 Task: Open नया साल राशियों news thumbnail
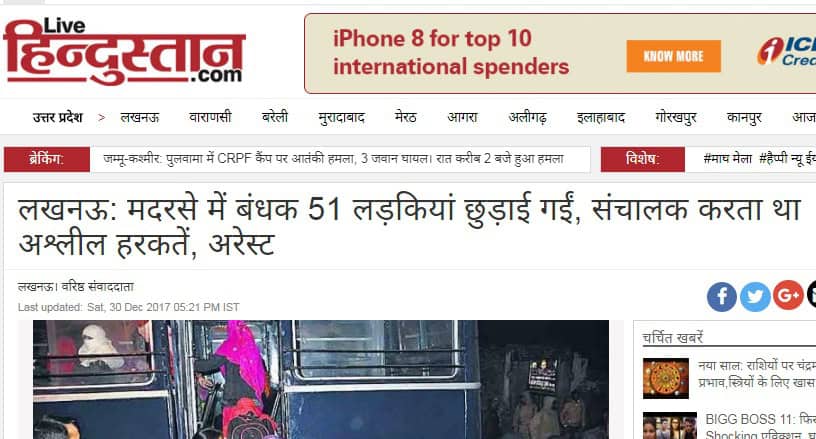tap(666, 378)
